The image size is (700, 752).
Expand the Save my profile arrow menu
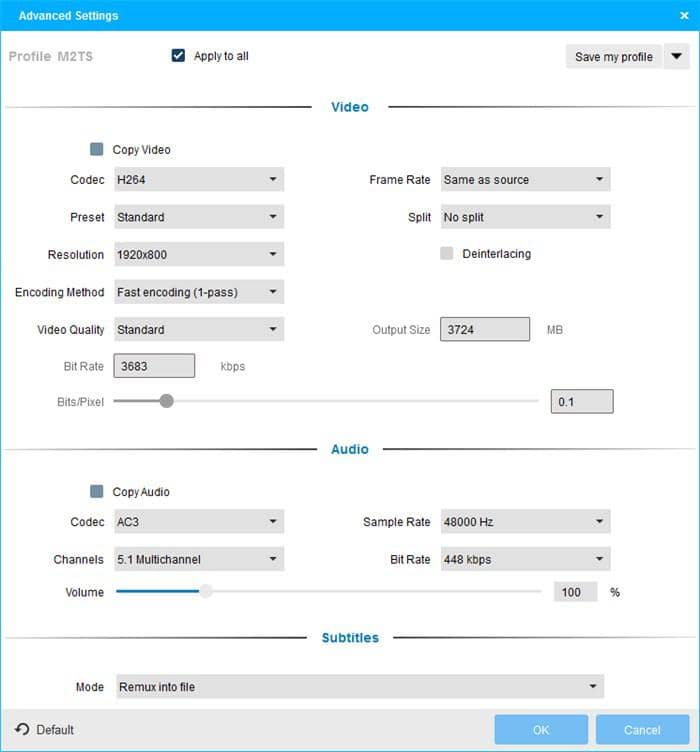[677, 57]
